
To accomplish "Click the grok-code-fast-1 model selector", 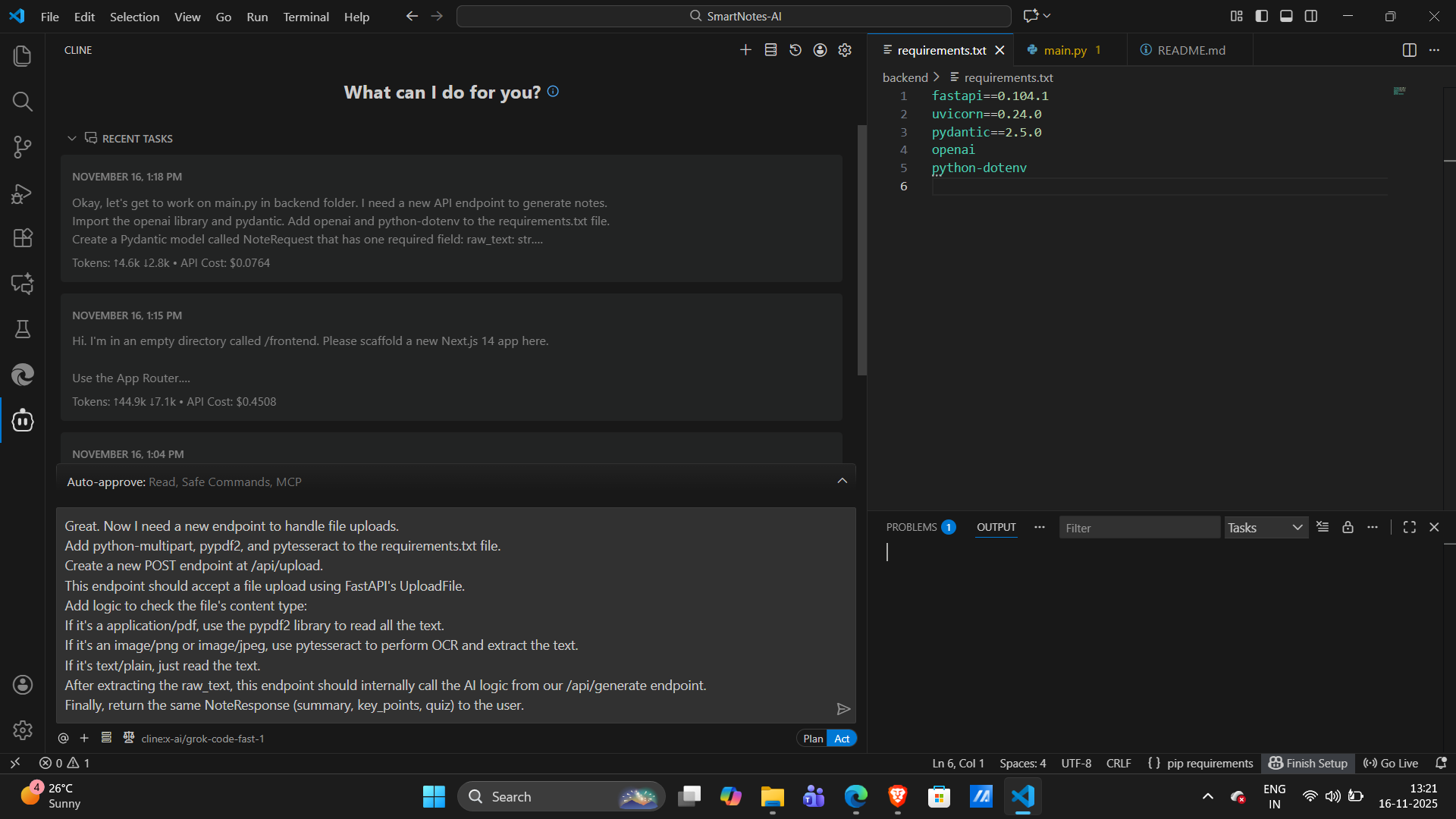I will click(x=202, y=739).
